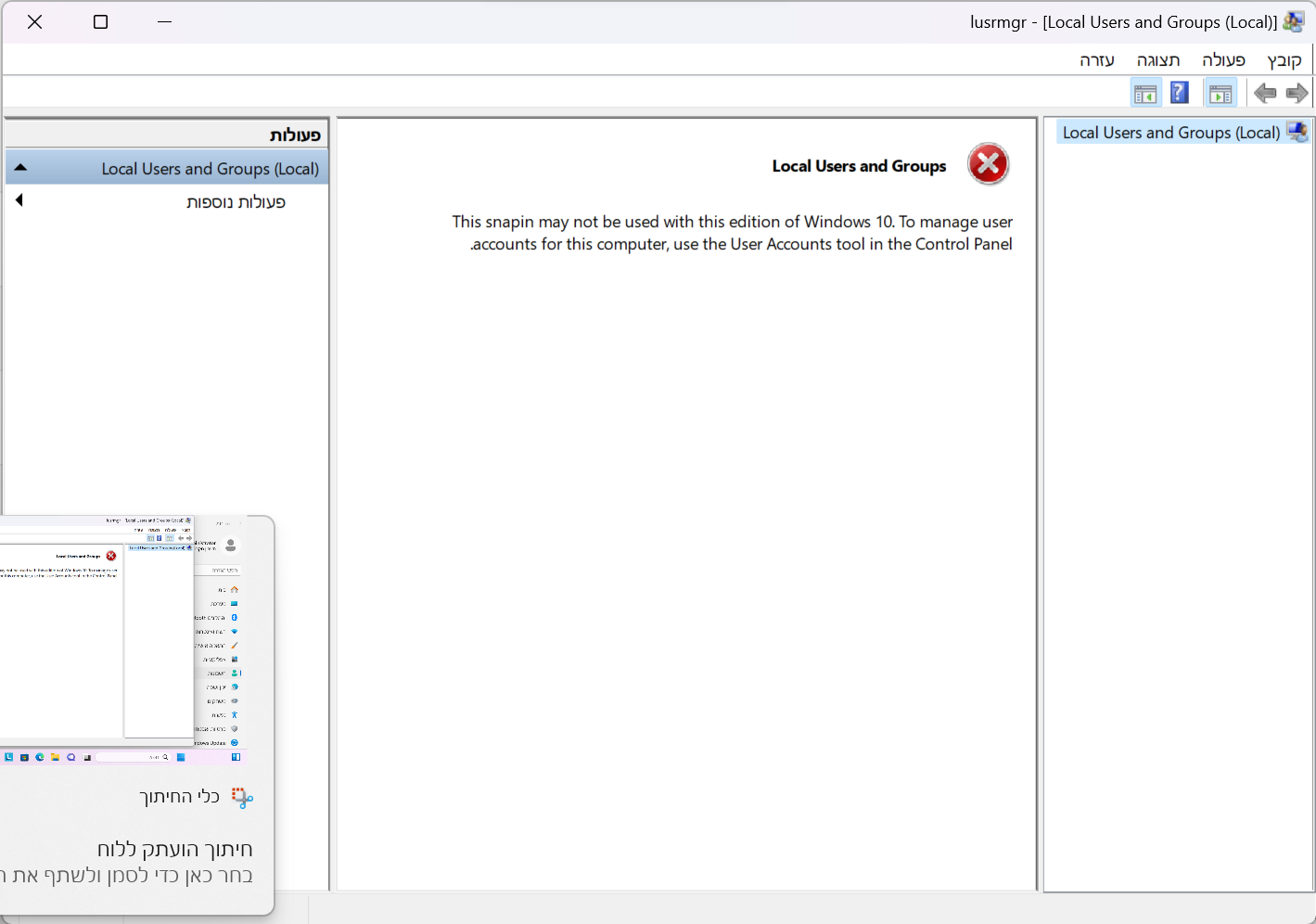Open the פעולה menu
The height and width of the screenshot is (924, 1316).
click(1223, 60)
